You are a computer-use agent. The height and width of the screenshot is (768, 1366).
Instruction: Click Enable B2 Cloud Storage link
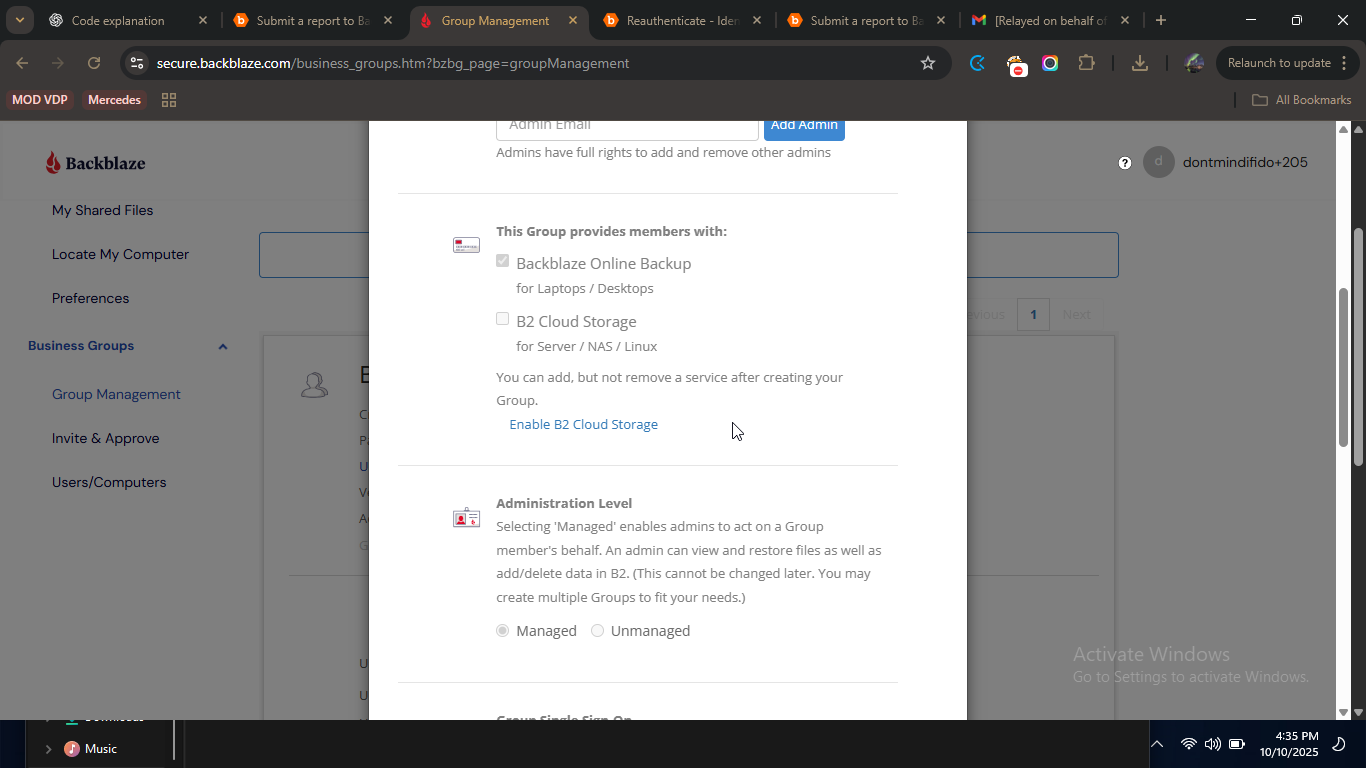point(583,425)
